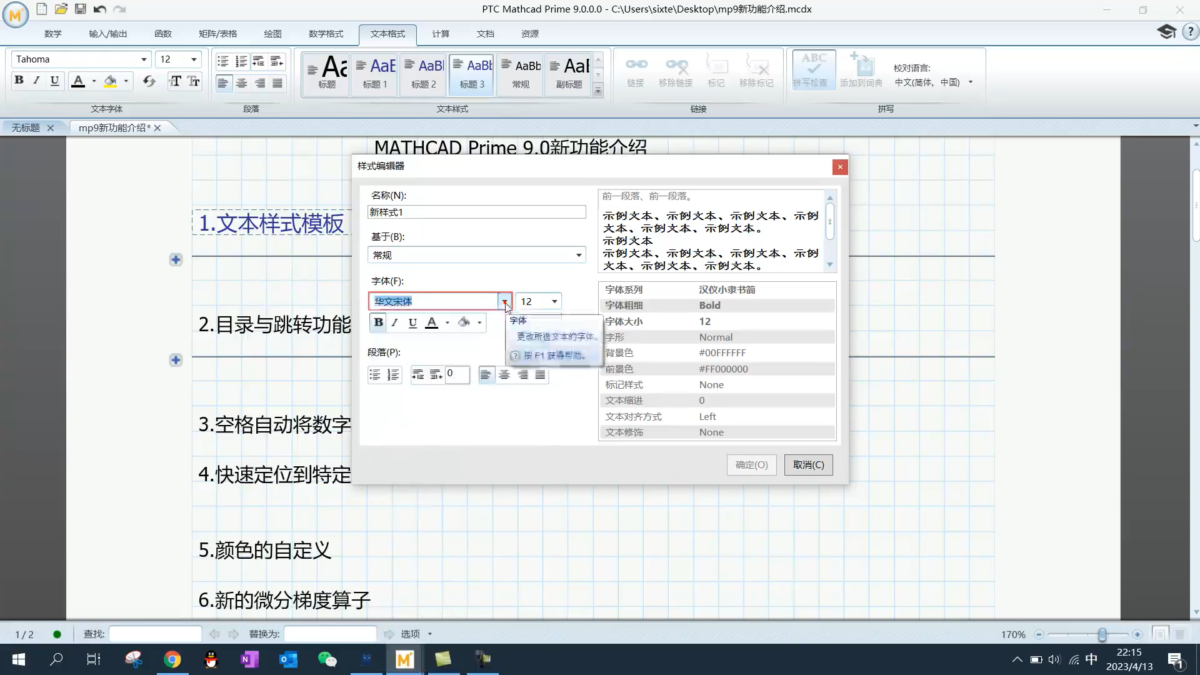Open the 数学 ribbon tab
The width and height of the screenshot is (1200, 675).
[x=53, y=34]
